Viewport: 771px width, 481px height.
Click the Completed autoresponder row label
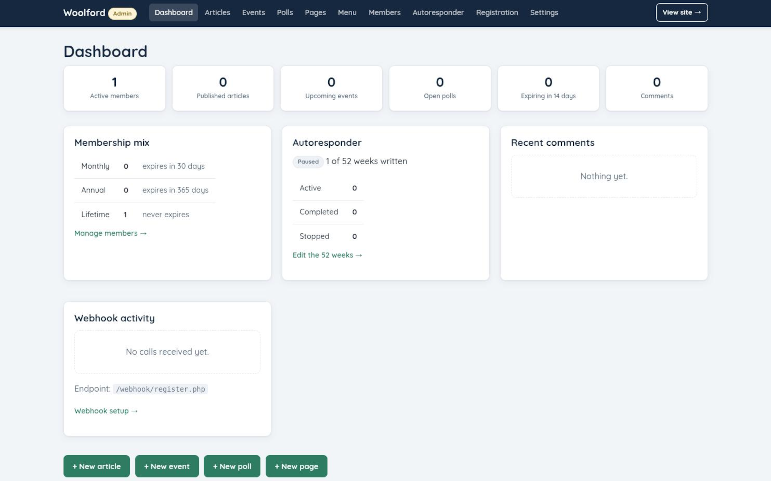pyautogui.click(x=319, y=212)
